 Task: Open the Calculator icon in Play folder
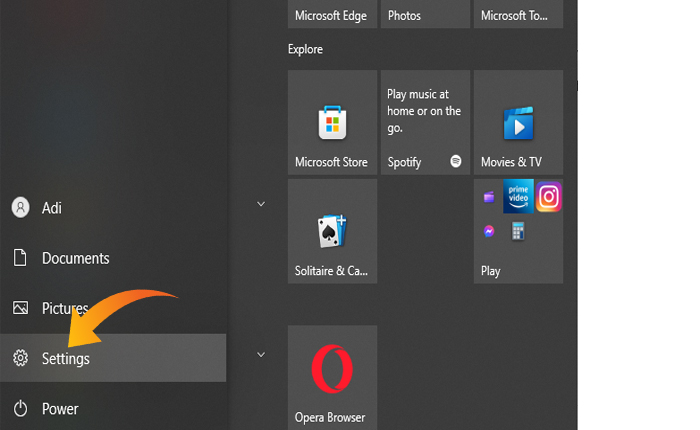[x=518, y=231]
